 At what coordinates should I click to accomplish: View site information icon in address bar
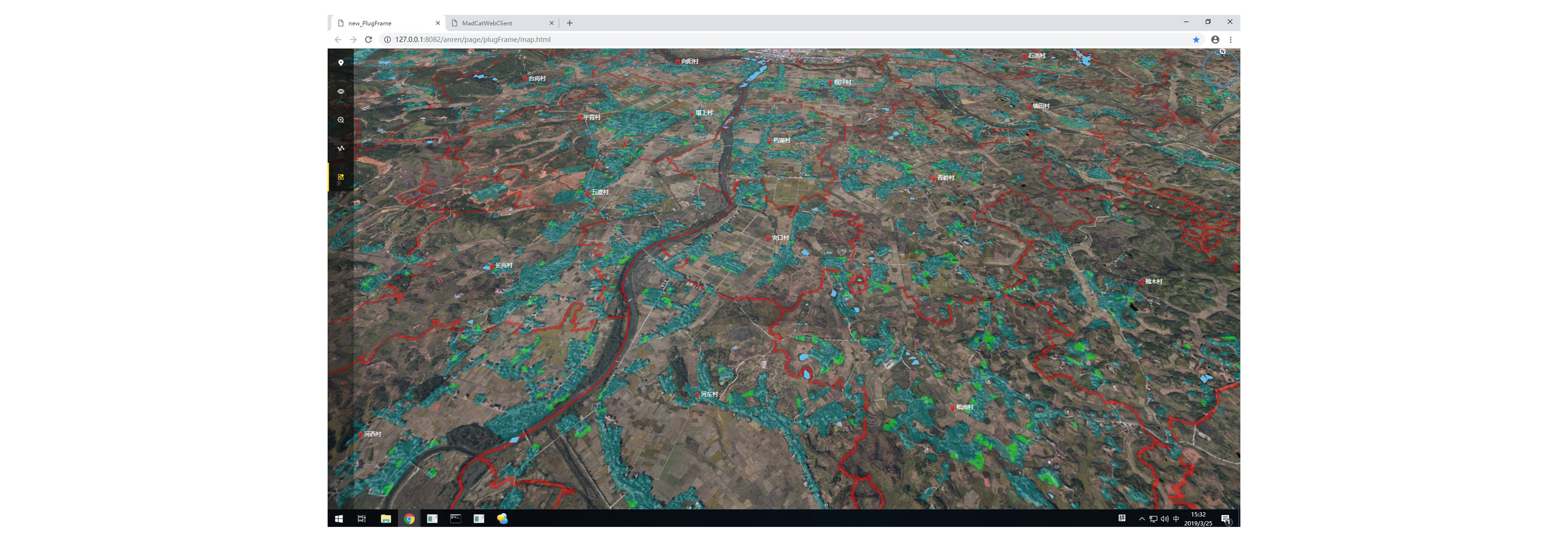pyautogui.click(x=387, y=40)
